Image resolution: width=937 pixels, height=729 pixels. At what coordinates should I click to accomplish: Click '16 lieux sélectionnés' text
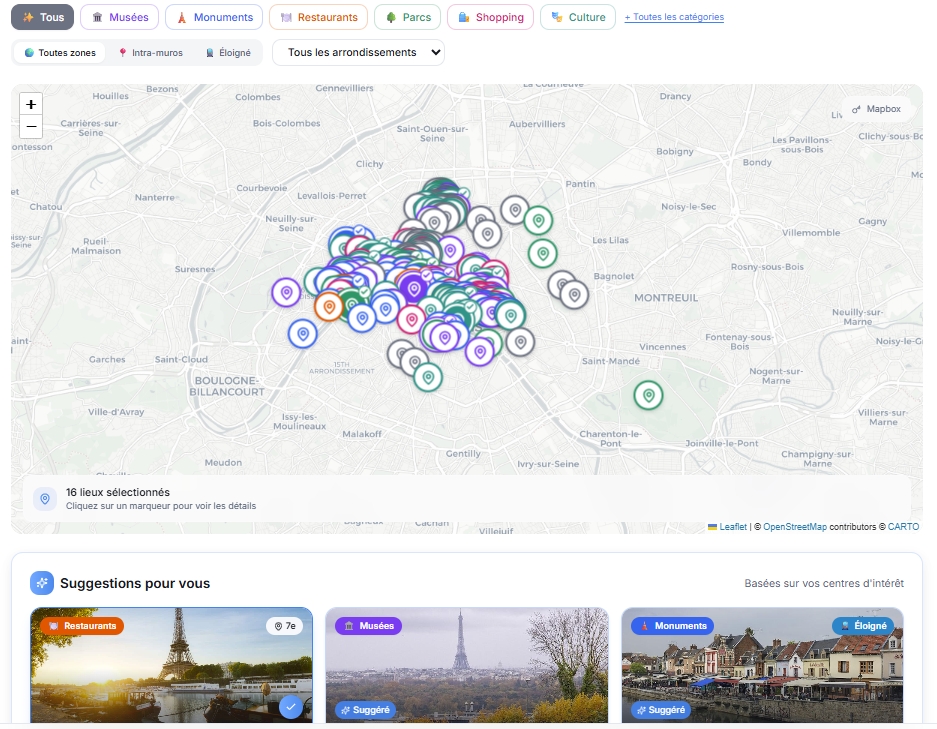[x=118, y=492]
